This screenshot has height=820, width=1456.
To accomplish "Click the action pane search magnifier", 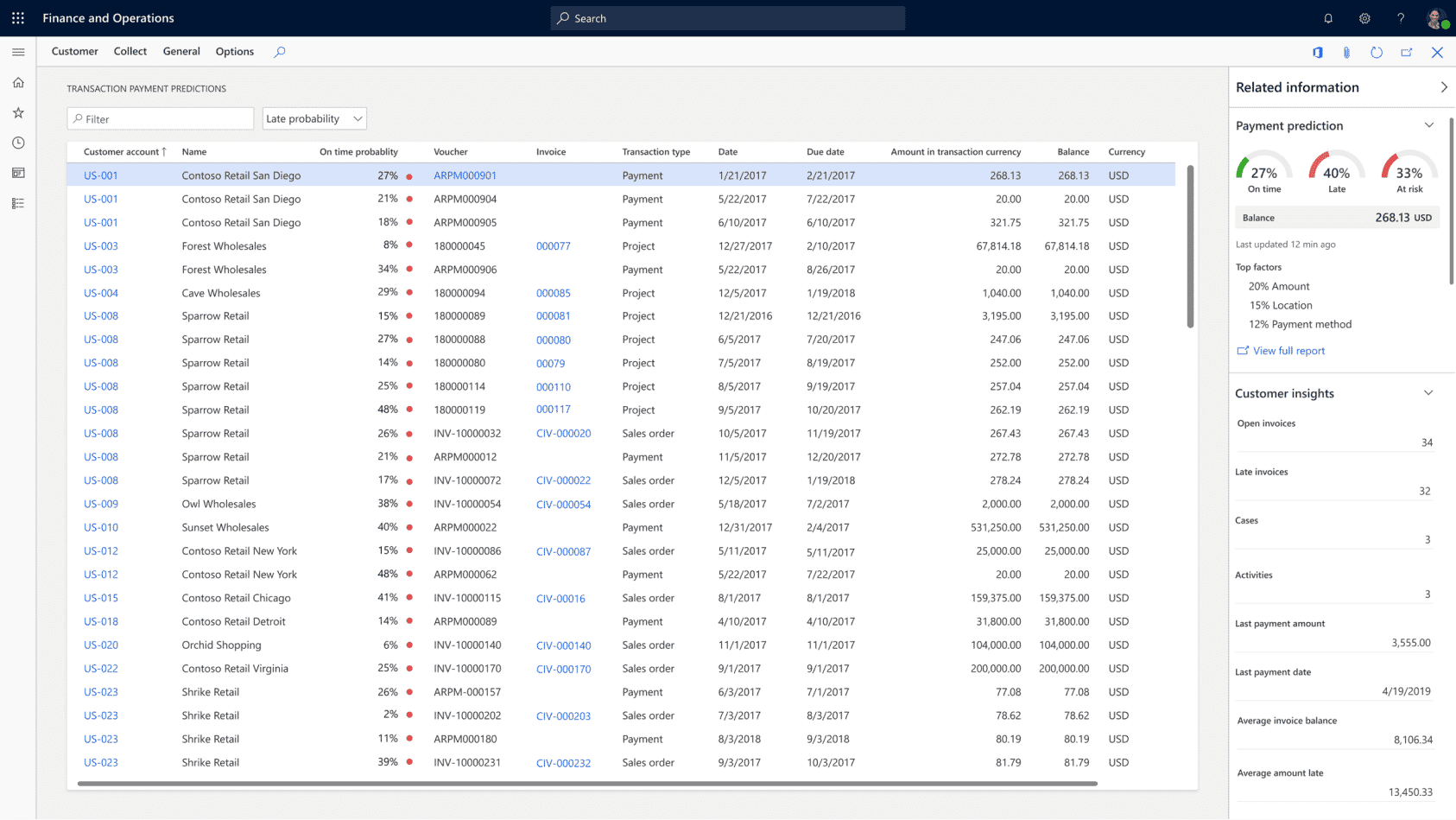I will coord(280,52).
